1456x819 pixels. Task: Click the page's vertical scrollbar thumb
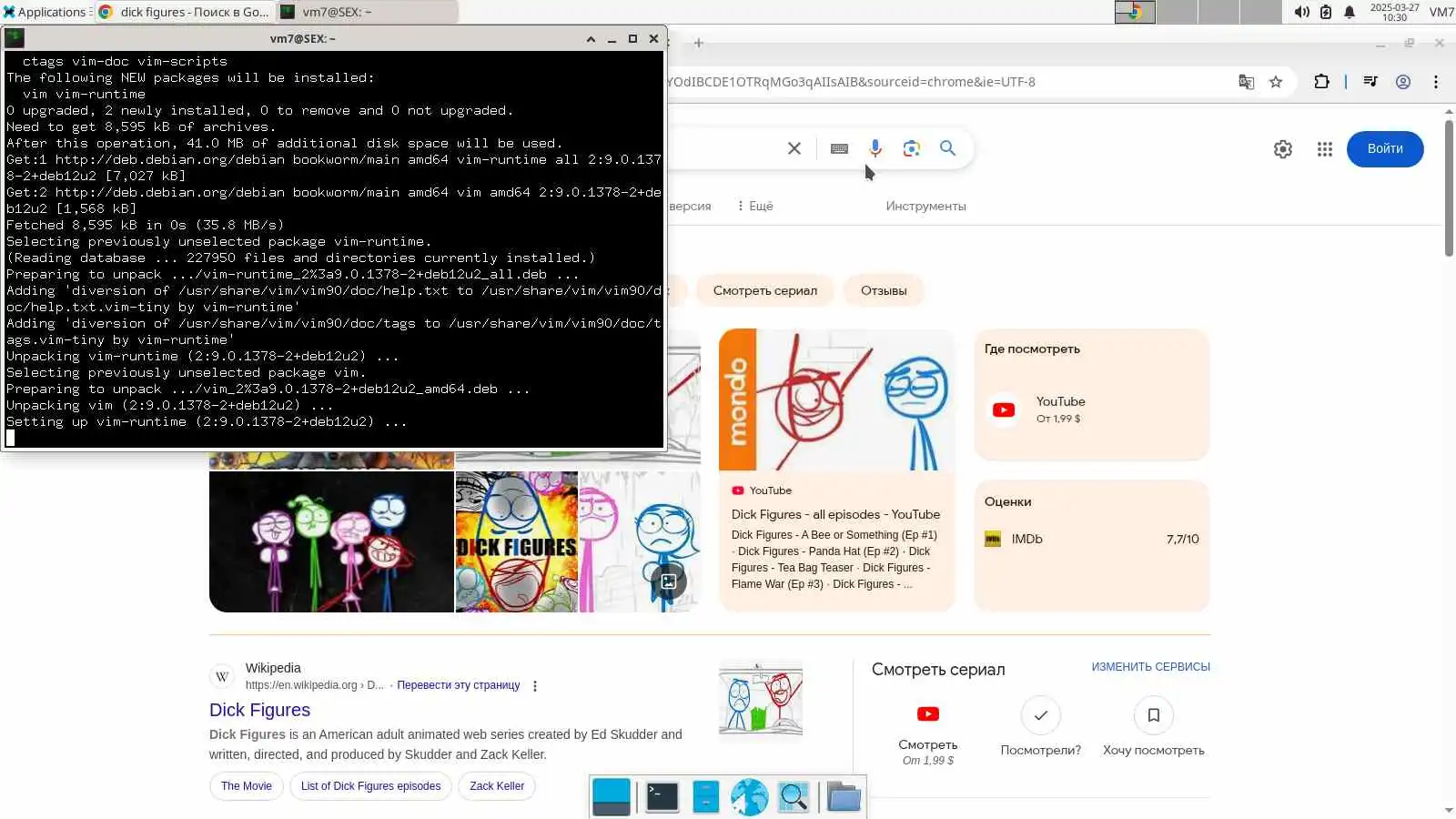coord(1449,187)
